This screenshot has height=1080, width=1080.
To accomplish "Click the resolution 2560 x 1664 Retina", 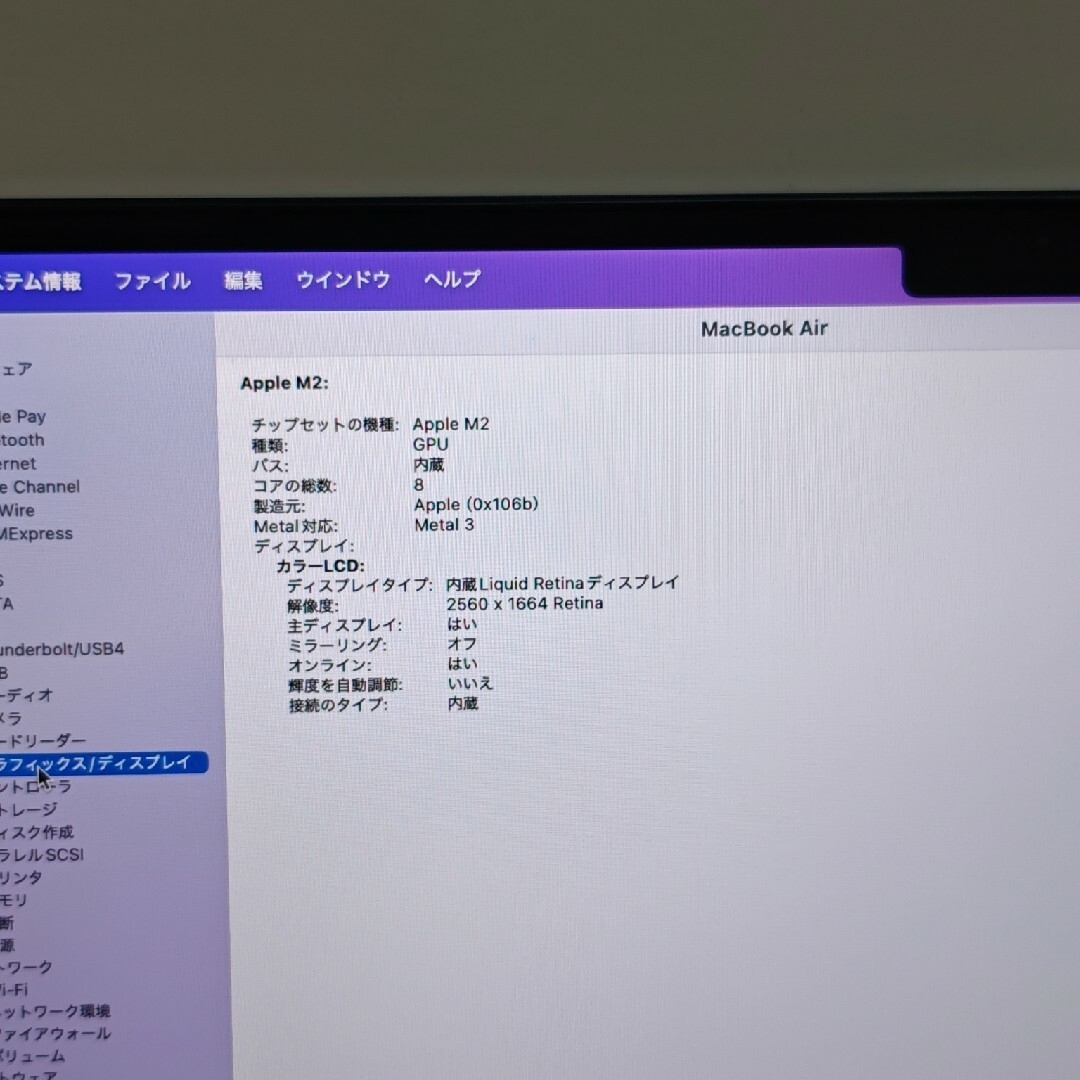I will coord(525,604).
